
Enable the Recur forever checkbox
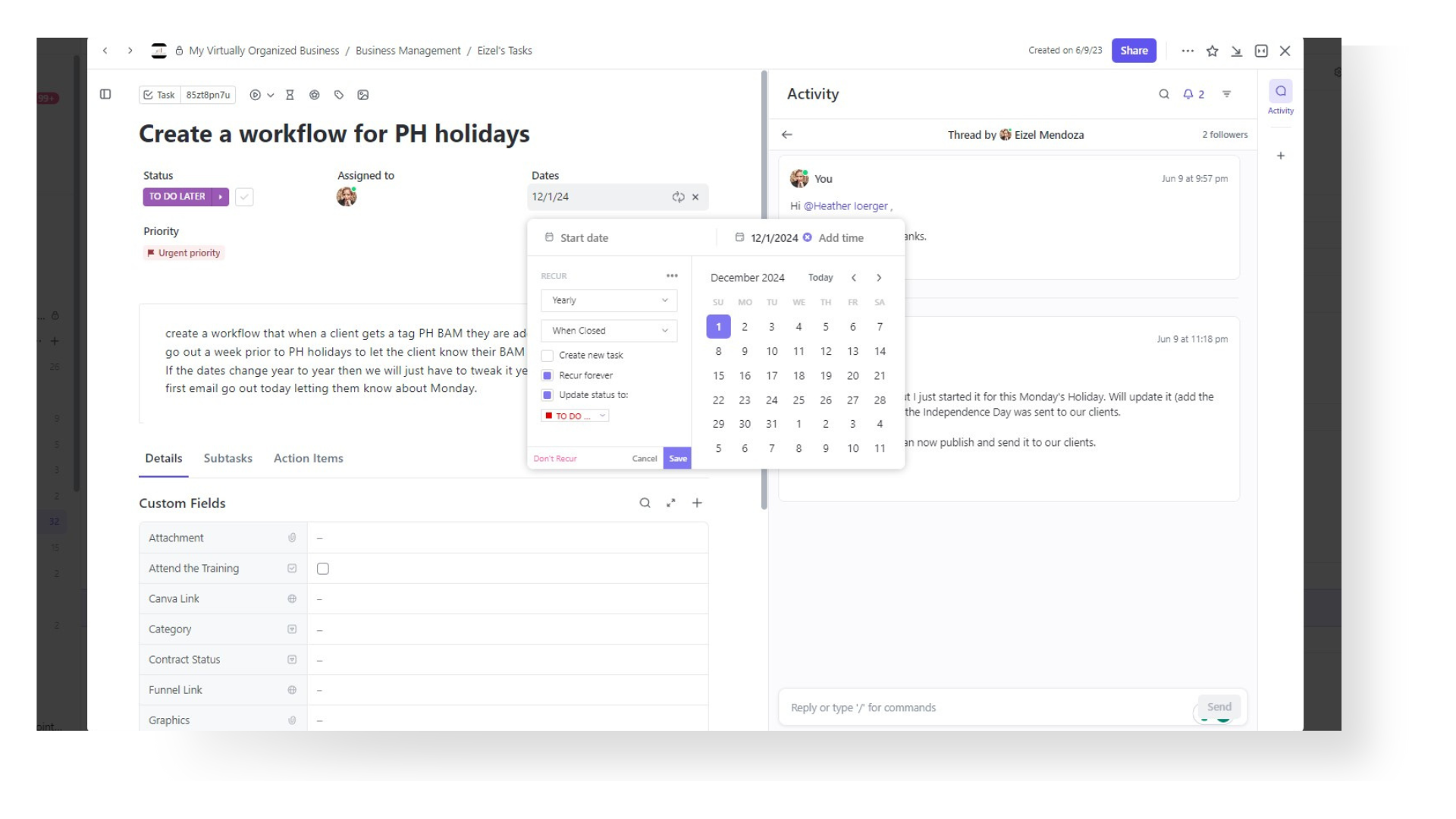(548, 375)
